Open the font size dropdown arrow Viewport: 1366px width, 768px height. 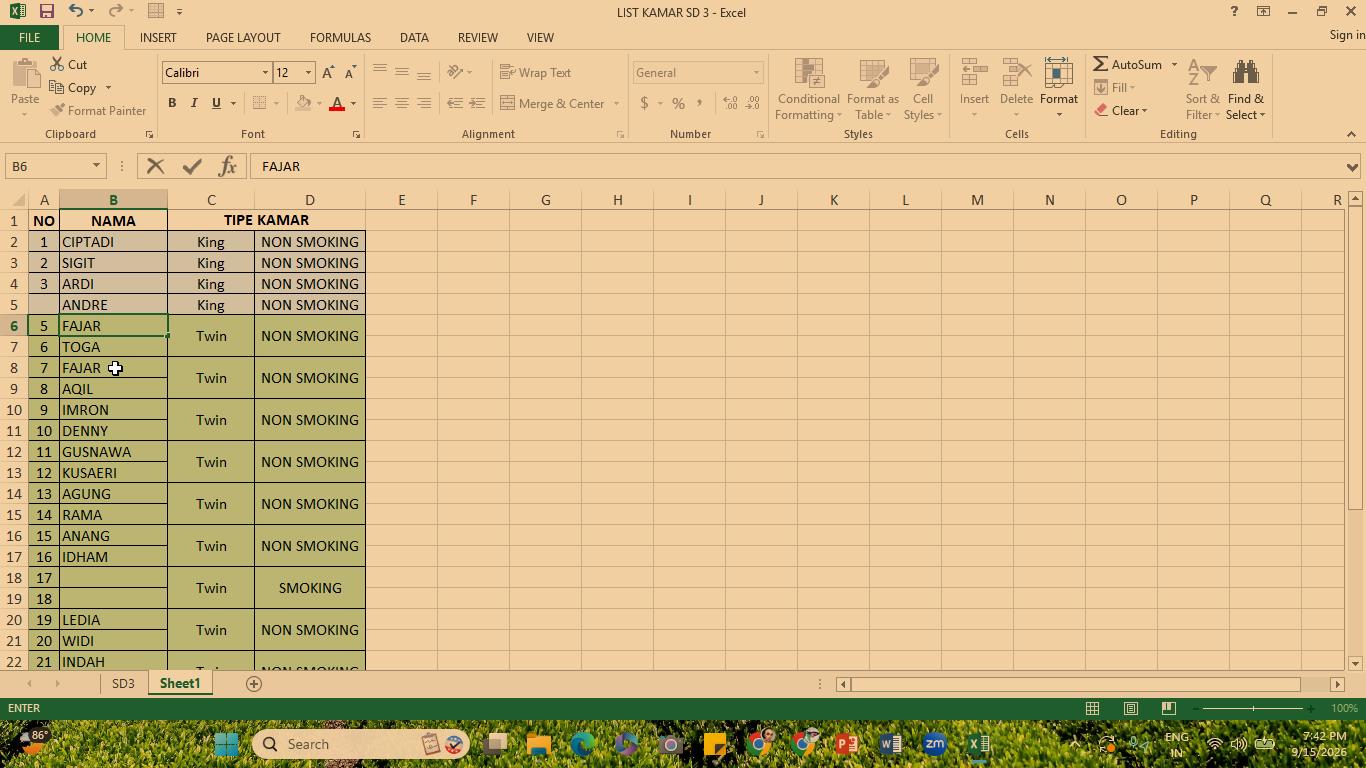coord(308,73)
